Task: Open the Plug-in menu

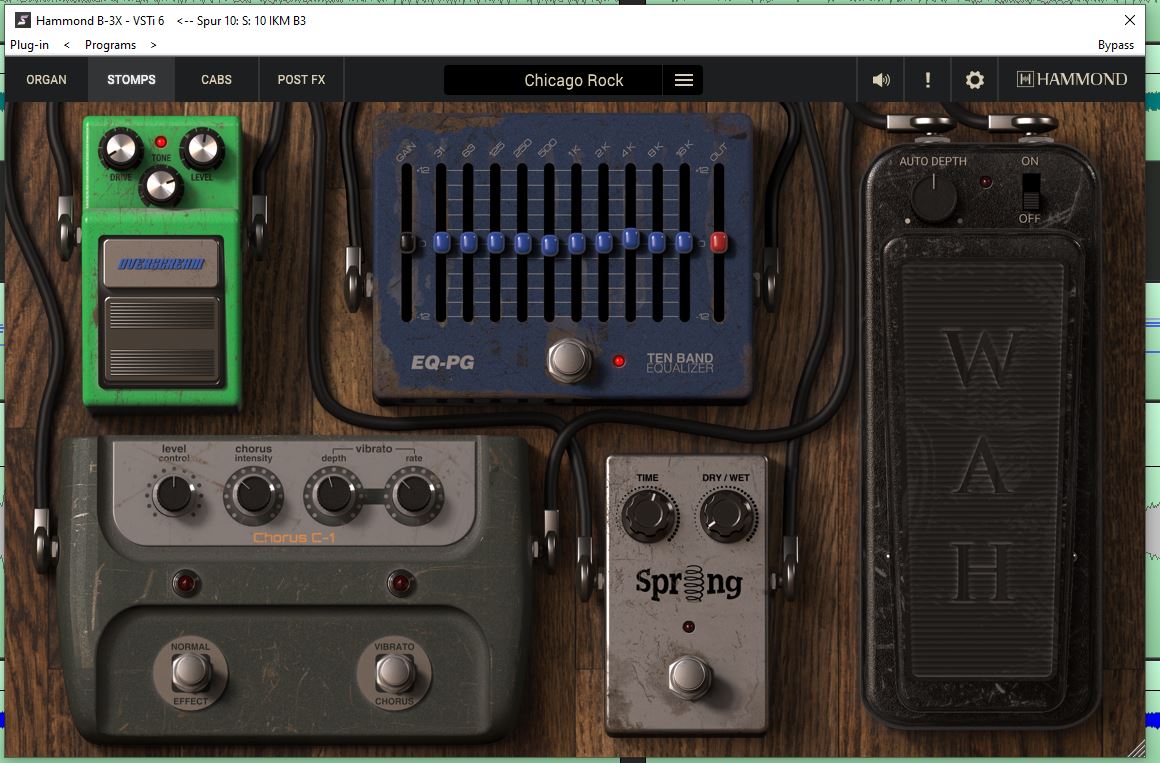Action: point(30,45)
